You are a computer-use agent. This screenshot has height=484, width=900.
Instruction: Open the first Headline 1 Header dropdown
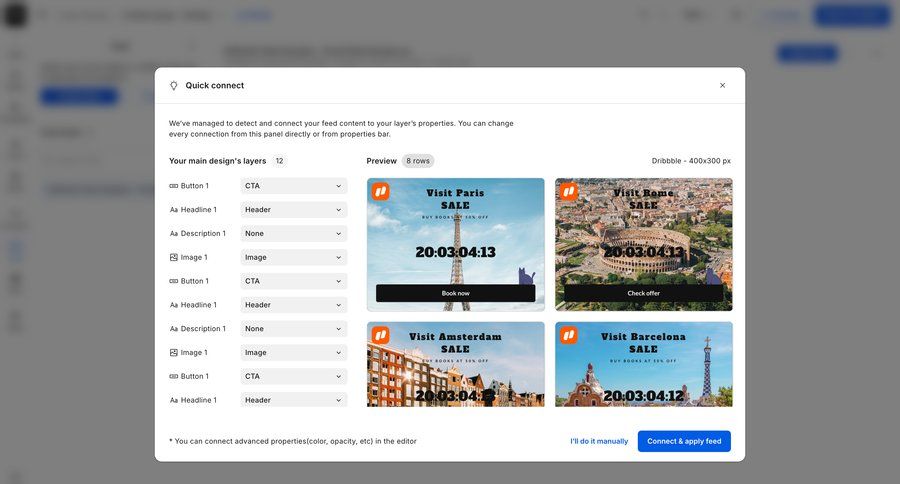pyautogui.click(x=293, y=210)
